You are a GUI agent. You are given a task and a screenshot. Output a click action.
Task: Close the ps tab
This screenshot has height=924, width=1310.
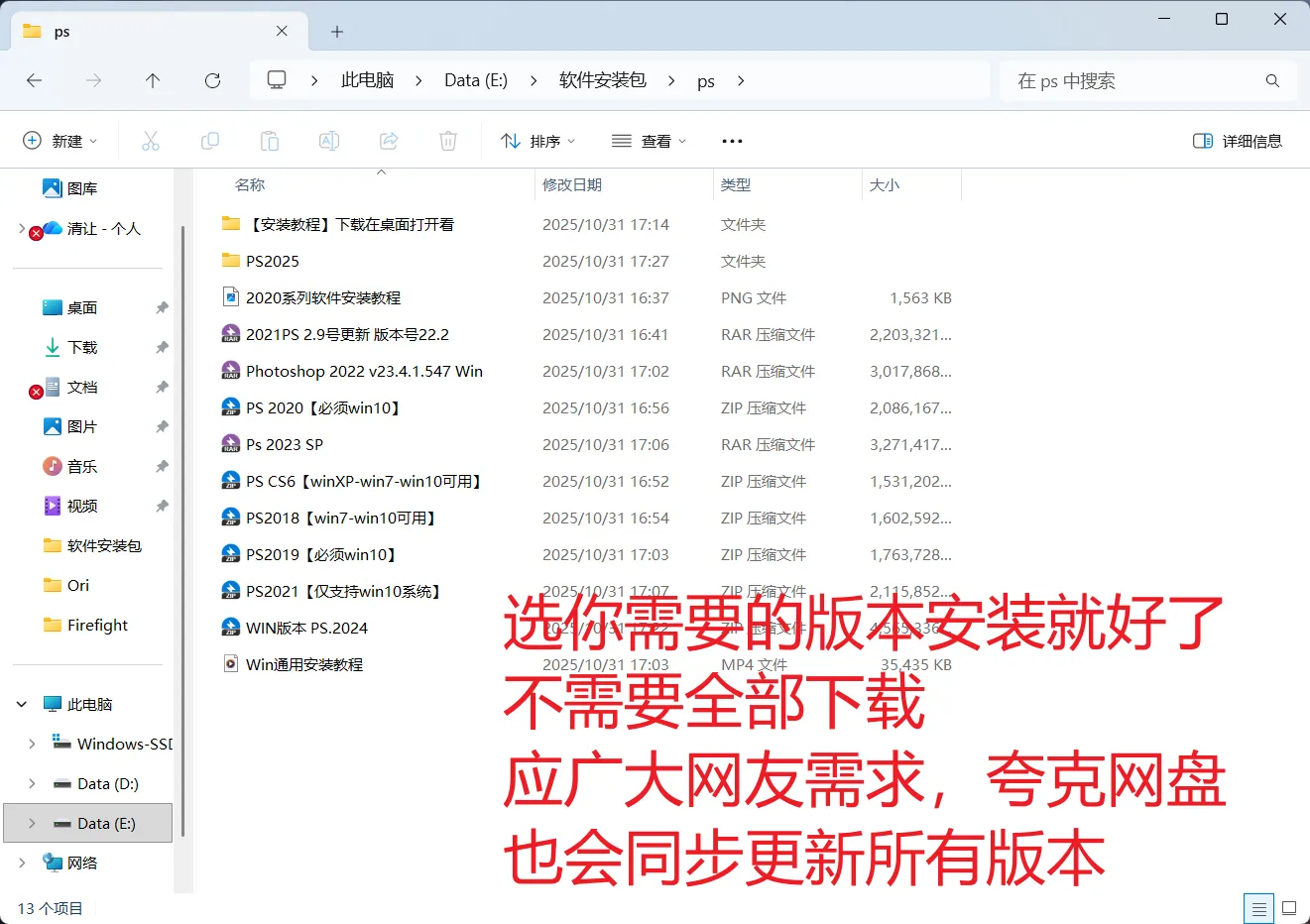(x=282, y=32)
